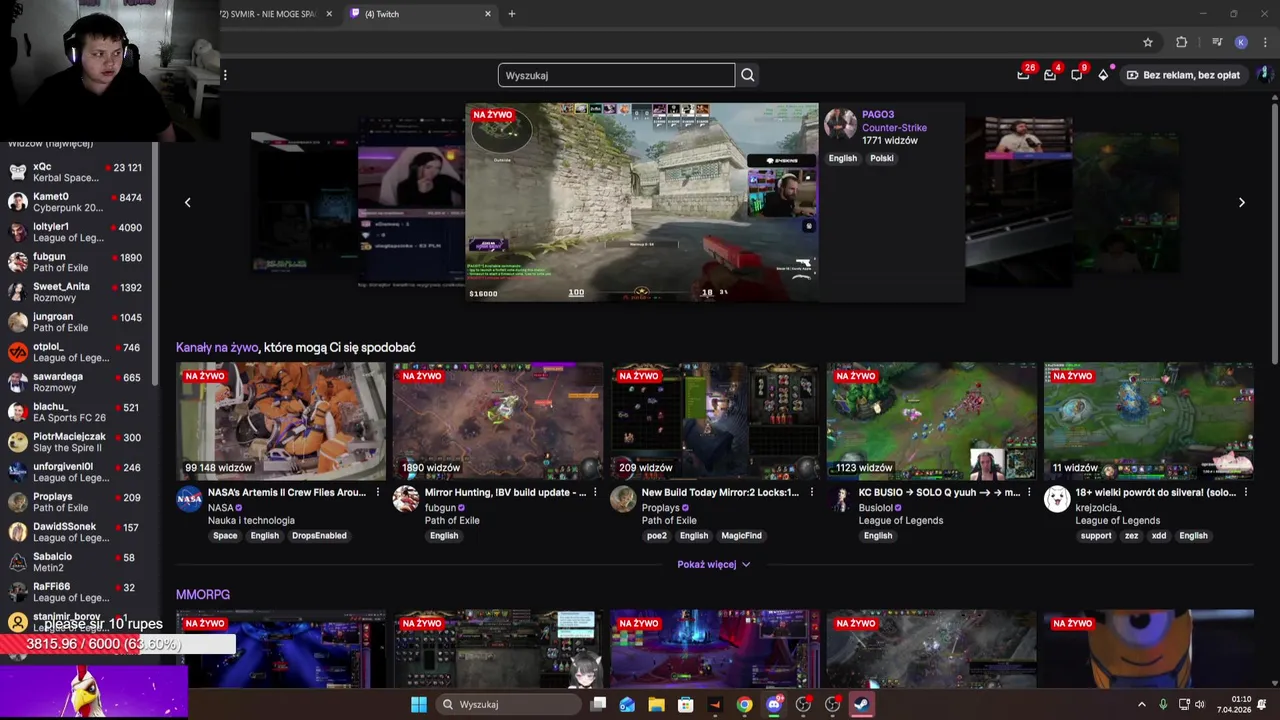Screen dimensions: 1280x720
Task: Switch to the SVMIR browser tab
Action: point(268,14)
